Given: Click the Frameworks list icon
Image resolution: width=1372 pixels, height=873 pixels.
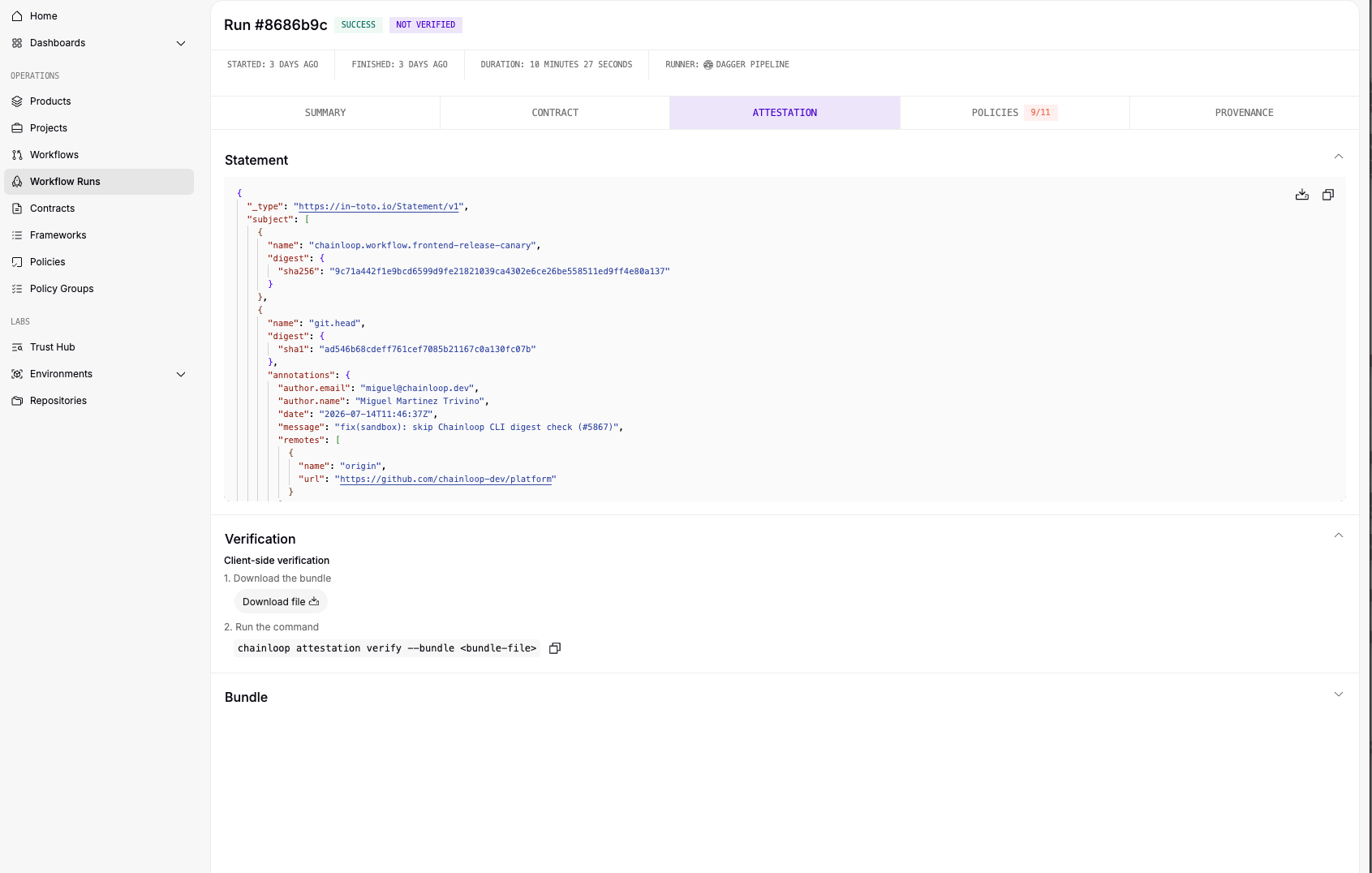Looking at the screenshot, I should (x=17, y=235).
